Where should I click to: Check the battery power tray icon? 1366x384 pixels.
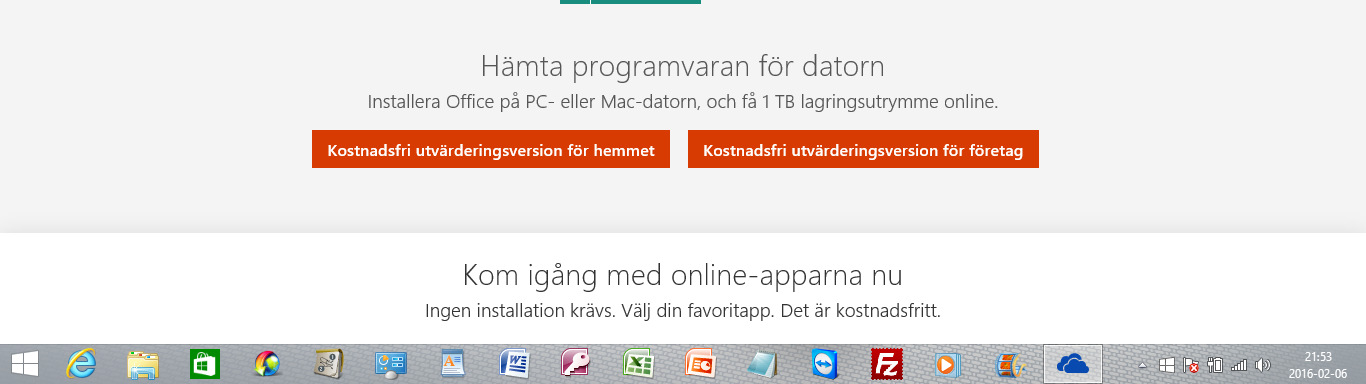point(1216,365)
